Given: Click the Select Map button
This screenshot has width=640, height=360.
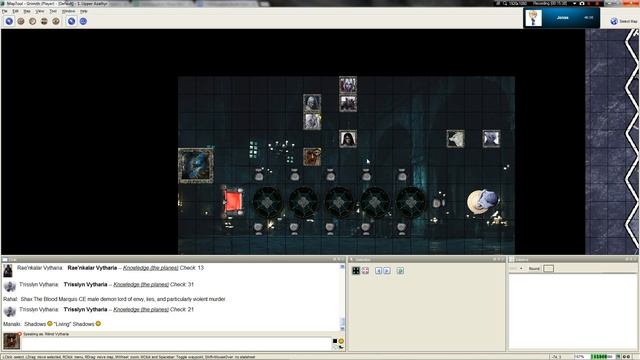Looking at the screenshot, I should pos(624,21).
